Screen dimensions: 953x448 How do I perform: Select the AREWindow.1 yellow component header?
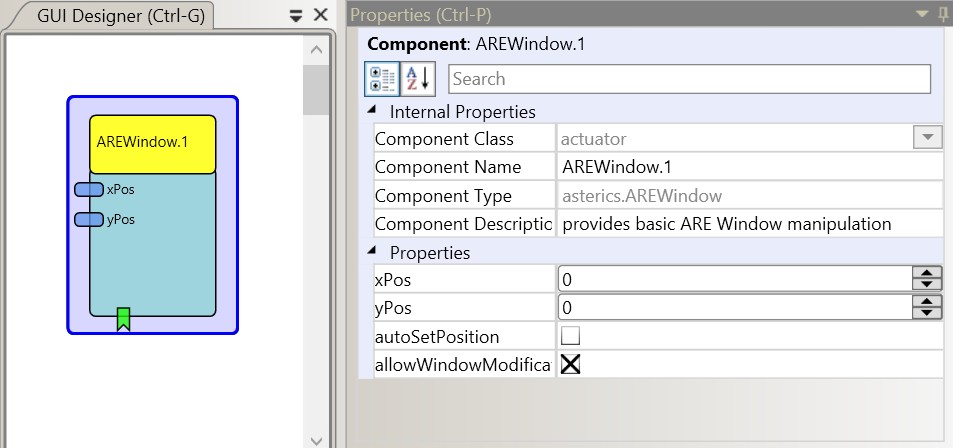coord(153,144)
